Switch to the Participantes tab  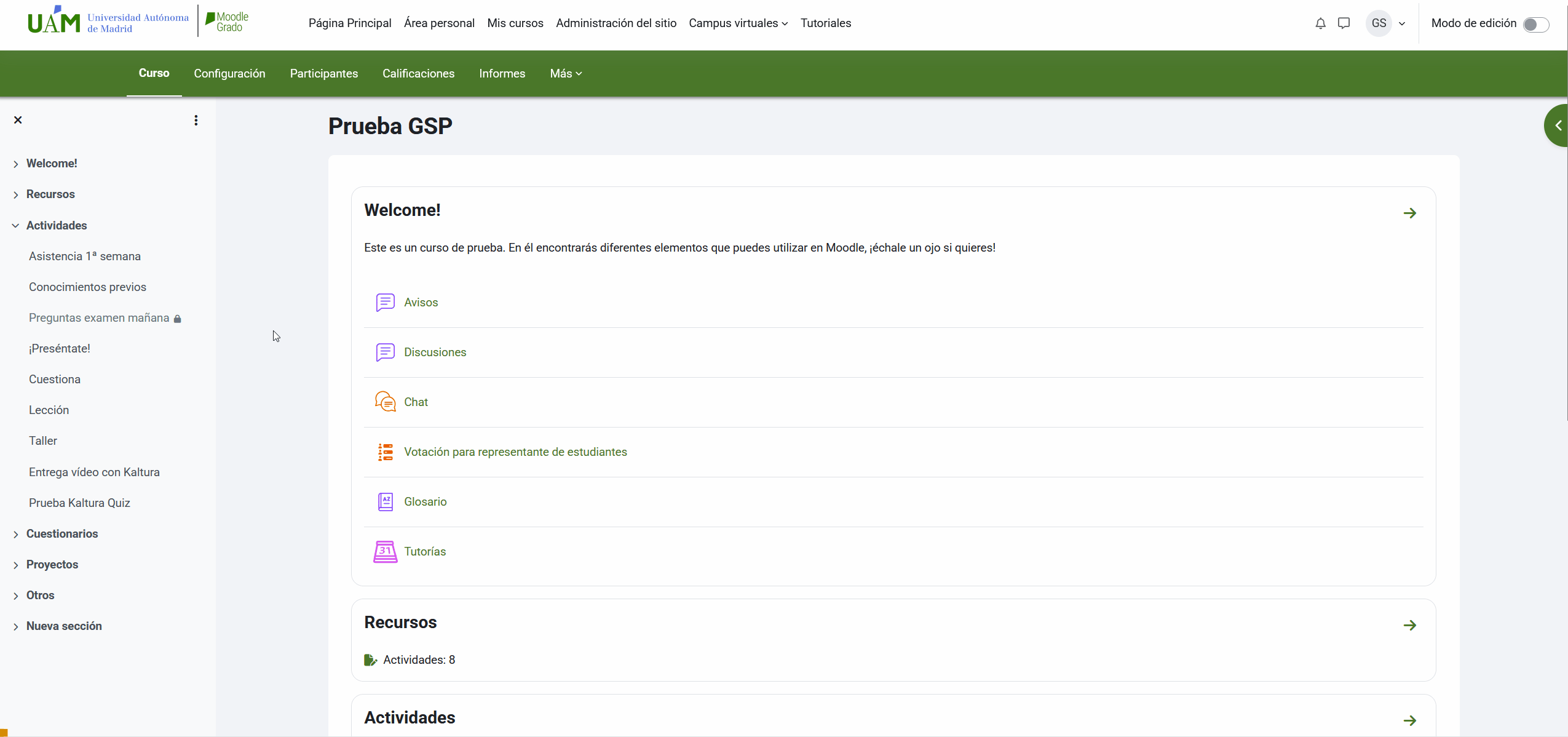(323, 73)
